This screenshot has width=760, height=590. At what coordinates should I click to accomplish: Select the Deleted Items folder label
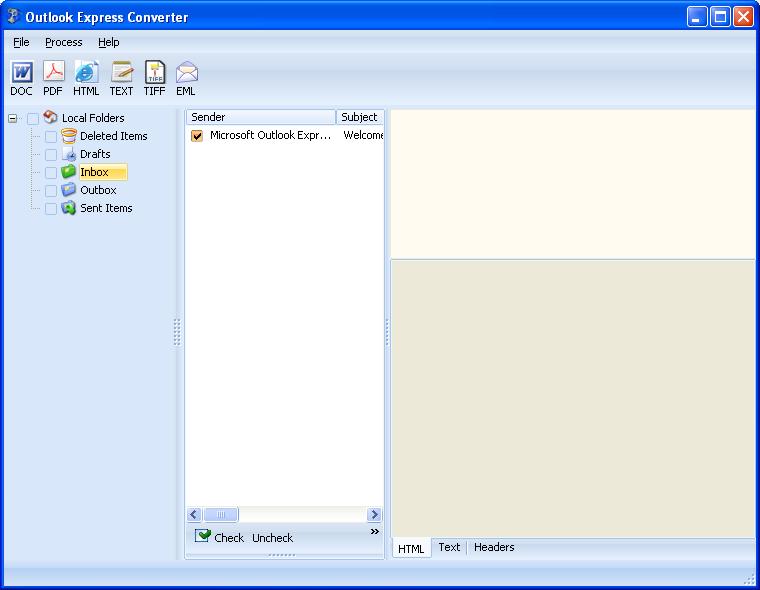pos(114,136)
